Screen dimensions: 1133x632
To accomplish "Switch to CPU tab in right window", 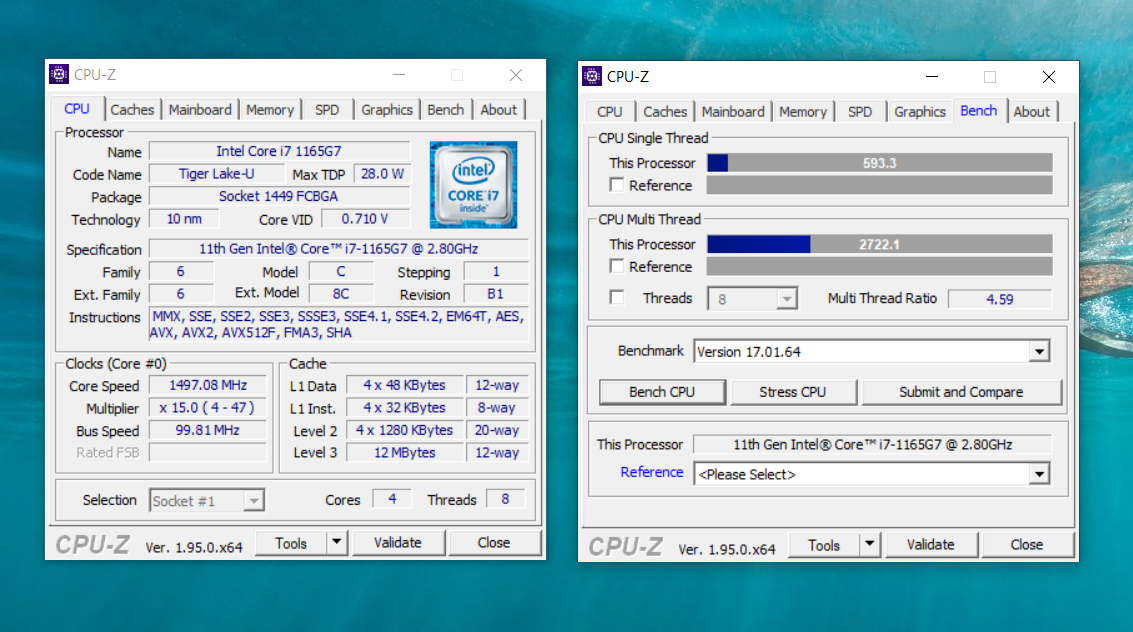I will (x=609, y=112).
